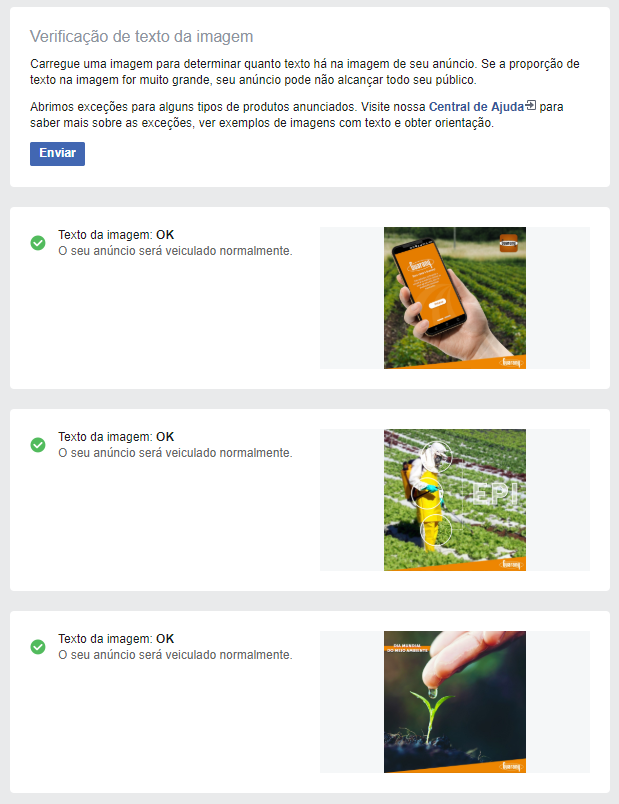Click the first Texto da imagem: OK label
This screenshot has height=804, width=619.
(x=116, y=235)
